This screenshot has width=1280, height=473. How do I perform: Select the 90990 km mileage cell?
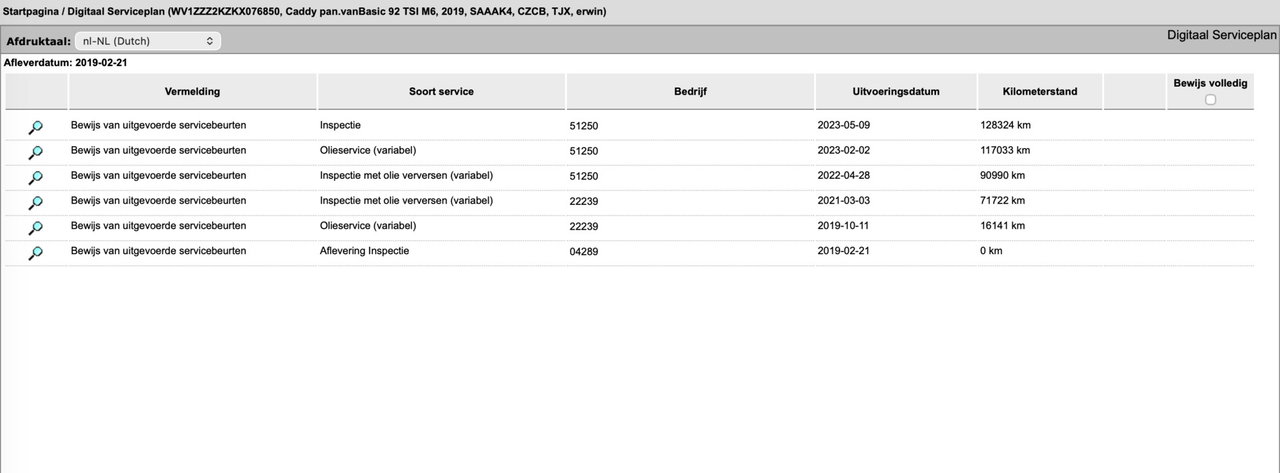(x=1002, y=176)
